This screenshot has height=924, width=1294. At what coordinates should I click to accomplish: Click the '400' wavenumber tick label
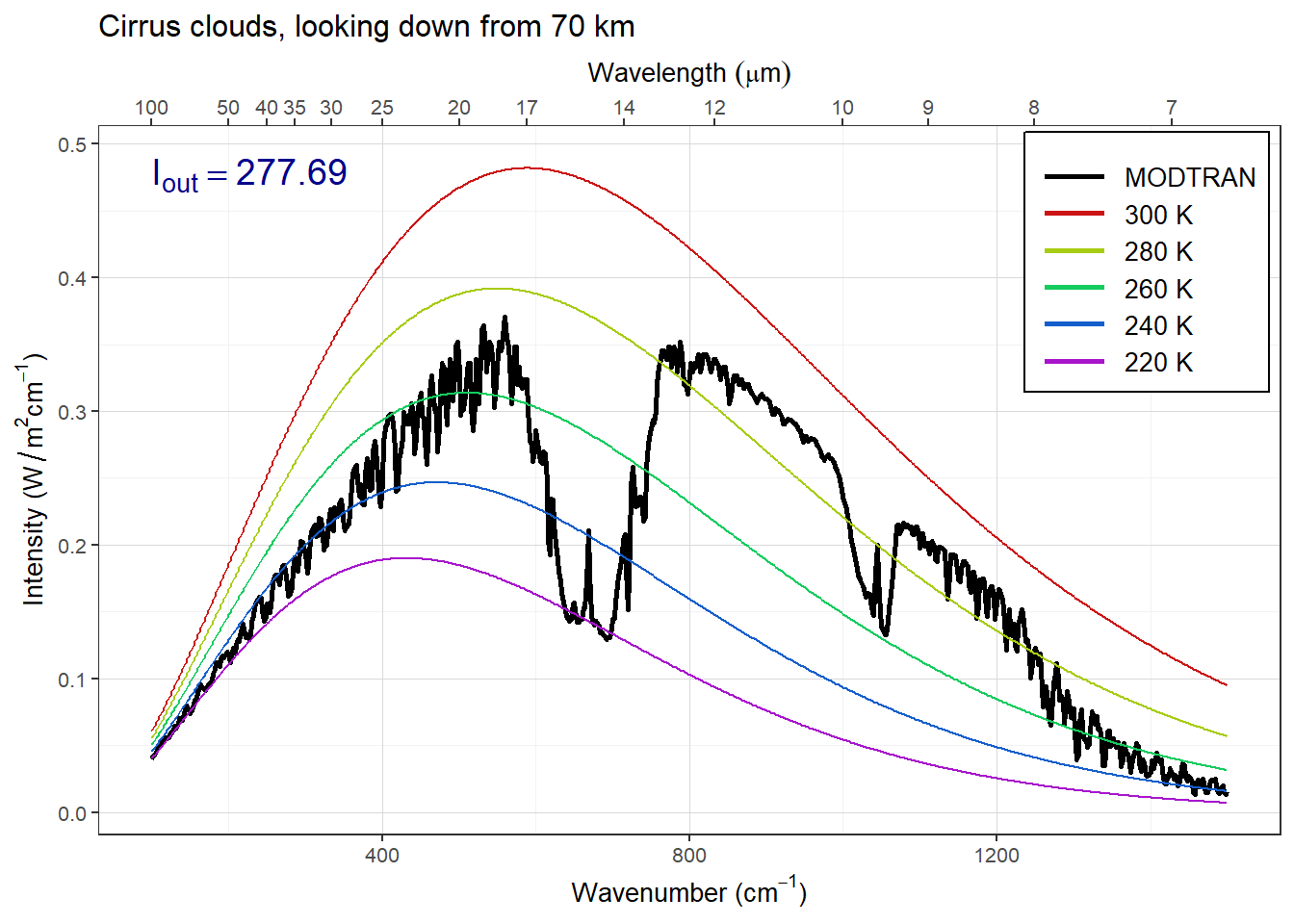tap(382, 855)
